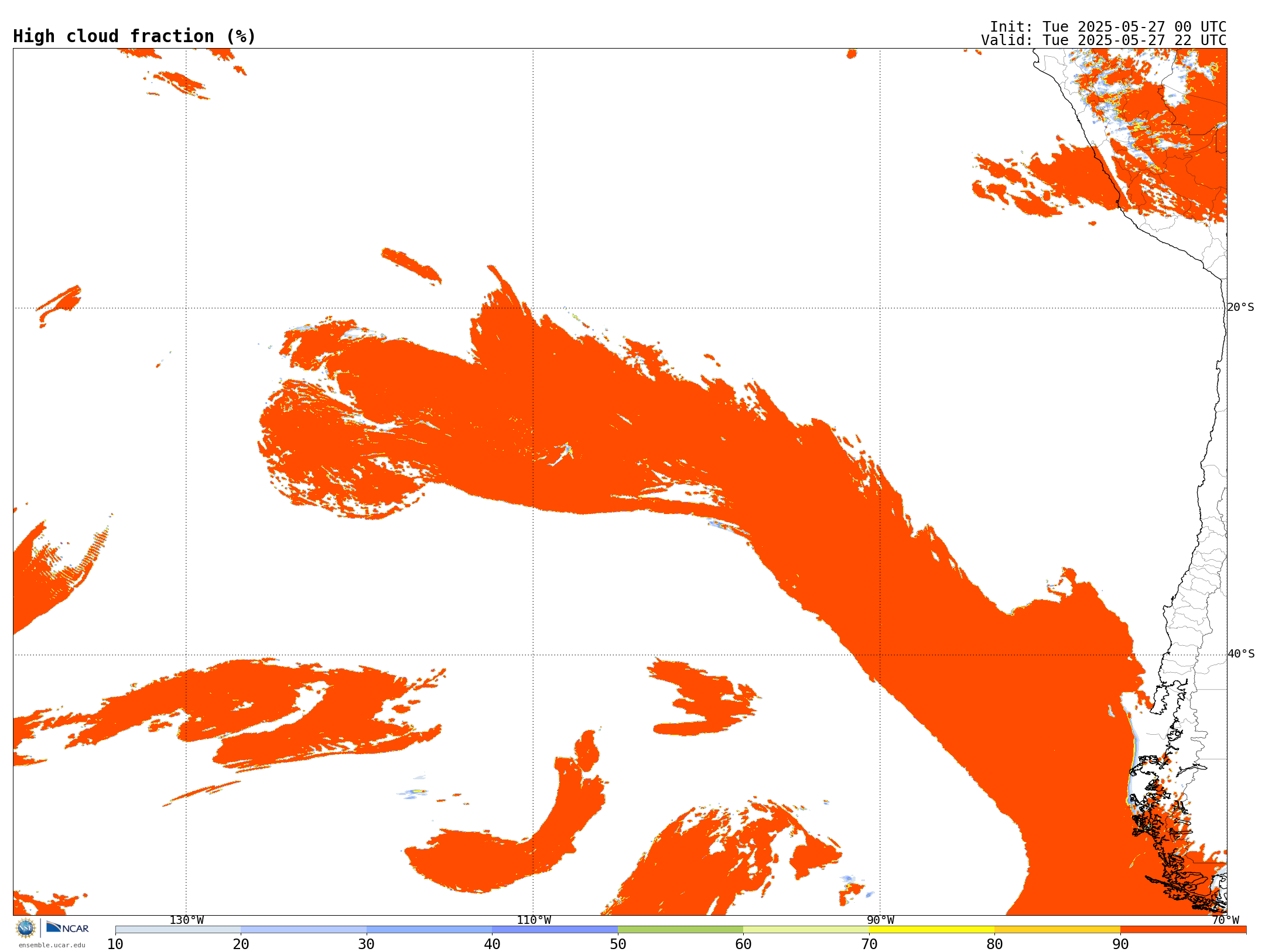The image size is (1265, 952).
Task: Click the colorbar tick label 70
Action: tap(869, 944)
